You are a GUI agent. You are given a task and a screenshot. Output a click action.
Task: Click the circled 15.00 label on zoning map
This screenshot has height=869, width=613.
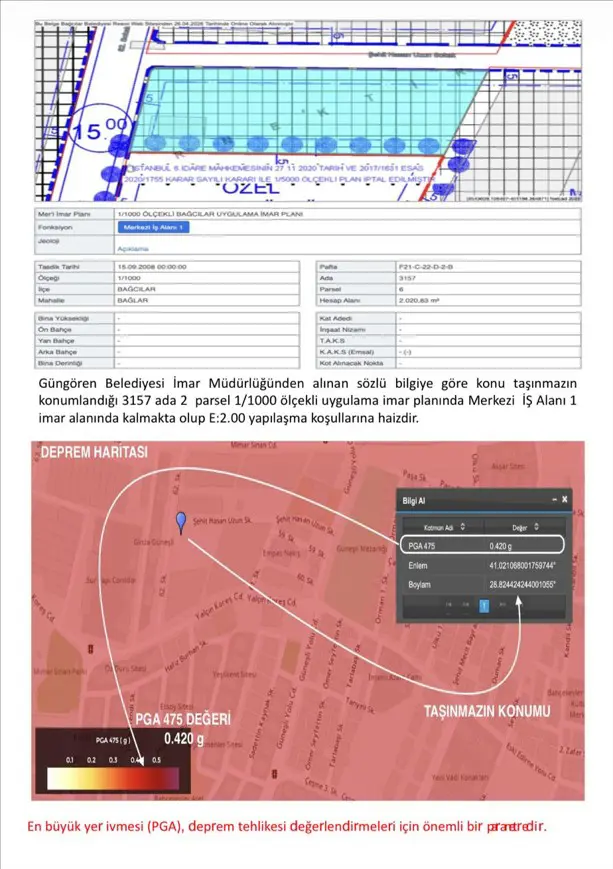point(100,131)
